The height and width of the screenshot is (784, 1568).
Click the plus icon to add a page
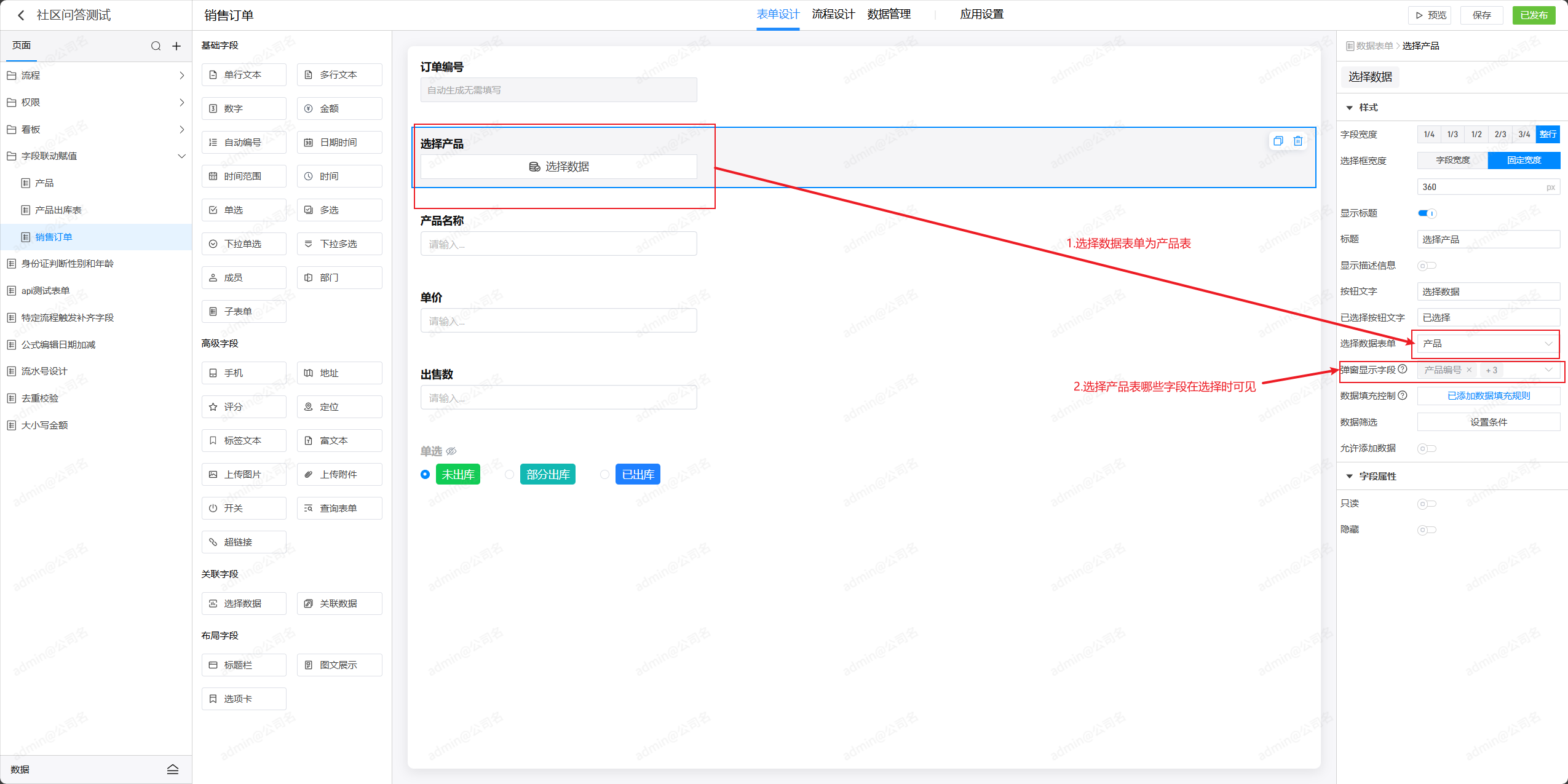176,46
